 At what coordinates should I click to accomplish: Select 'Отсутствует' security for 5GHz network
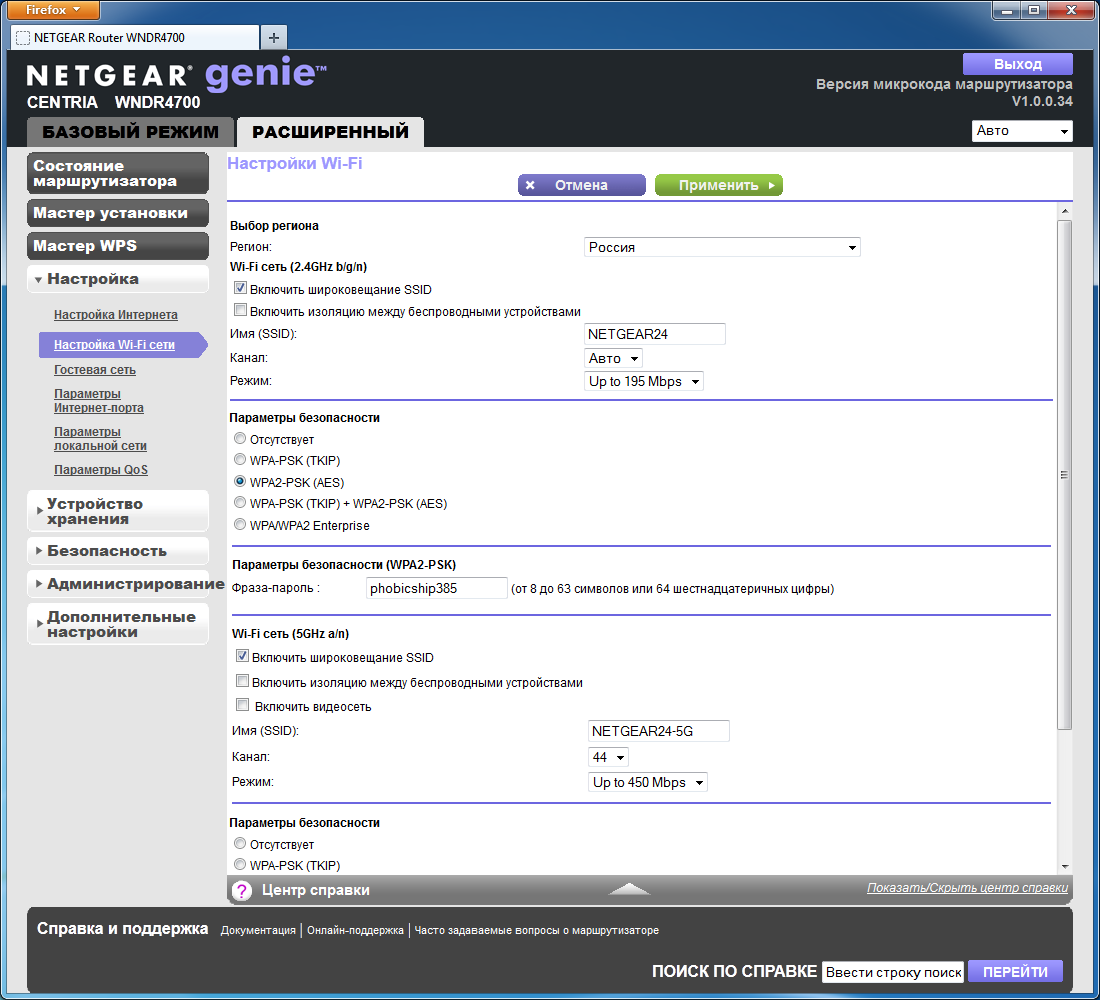[240, 844]
